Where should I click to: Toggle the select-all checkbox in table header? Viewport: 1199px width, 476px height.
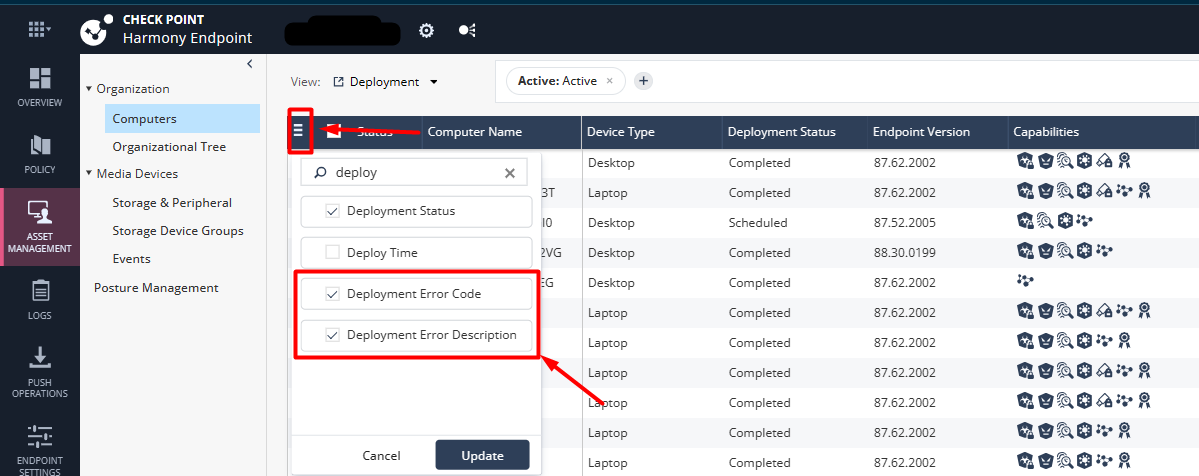333,132
